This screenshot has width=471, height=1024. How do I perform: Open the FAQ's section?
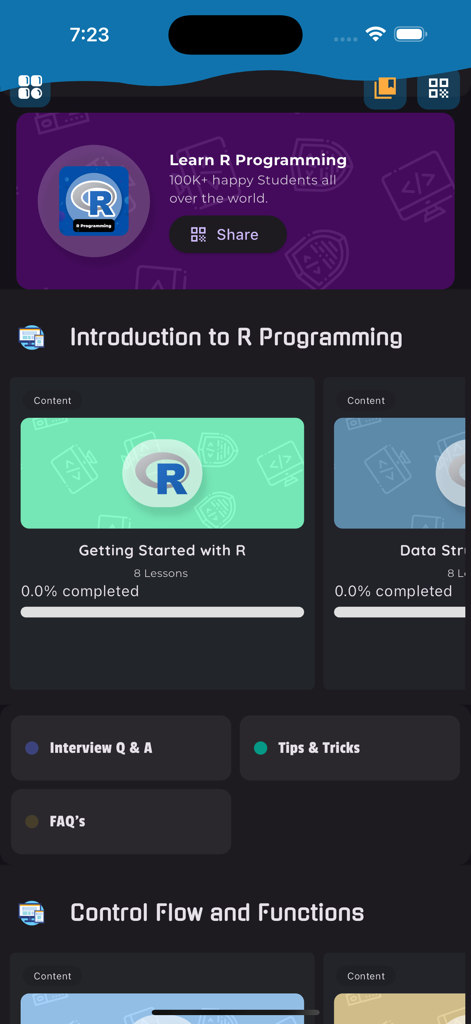coord(121,822)
